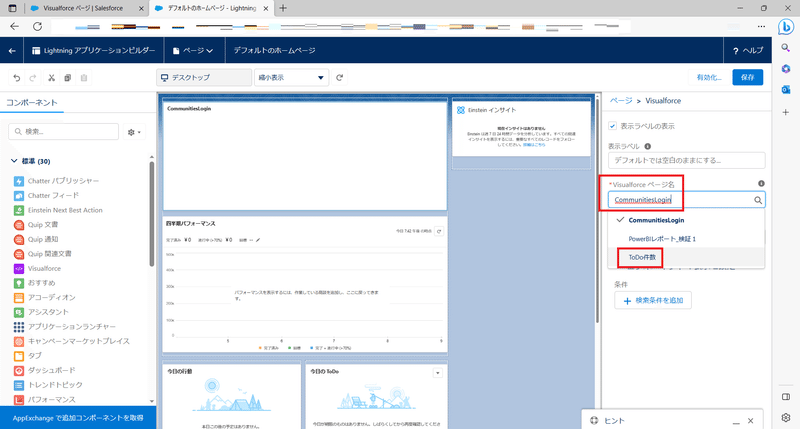The width and height of the screenshot is (800, 429).
Task: Open the Edge sidebar search icon
Action: 786,47
